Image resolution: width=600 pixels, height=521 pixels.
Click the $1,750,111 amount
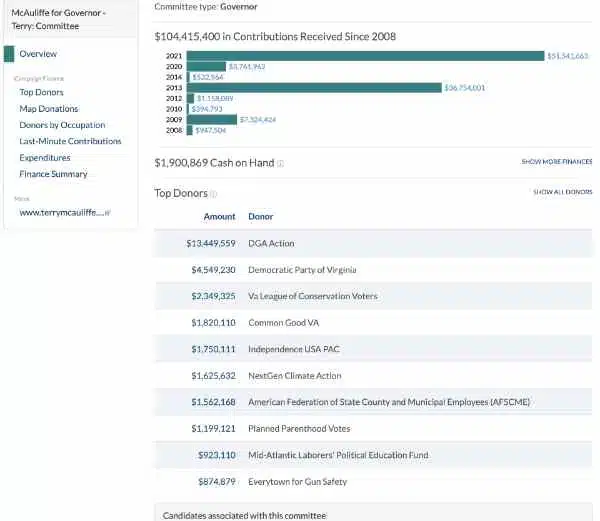214,349
